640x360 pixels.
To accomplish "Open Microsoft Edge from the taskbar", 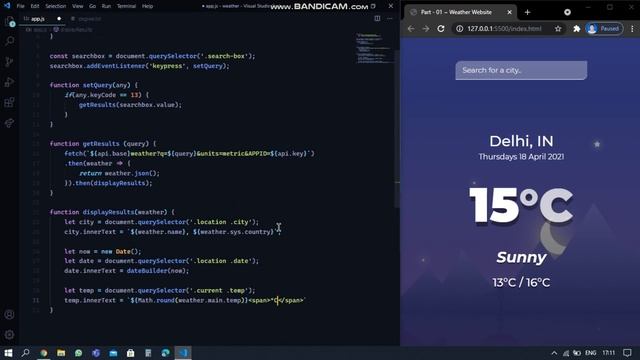I will [165, 353].
